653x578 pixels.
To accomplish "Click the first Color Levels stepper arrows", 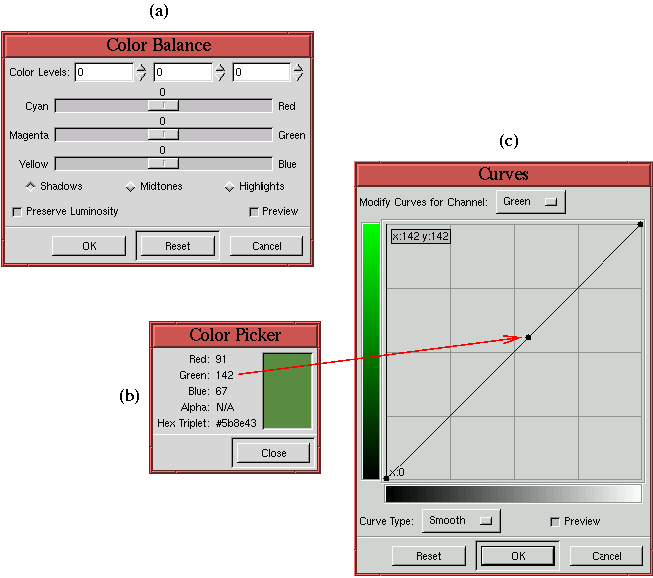I will click(x=141, y=72).
